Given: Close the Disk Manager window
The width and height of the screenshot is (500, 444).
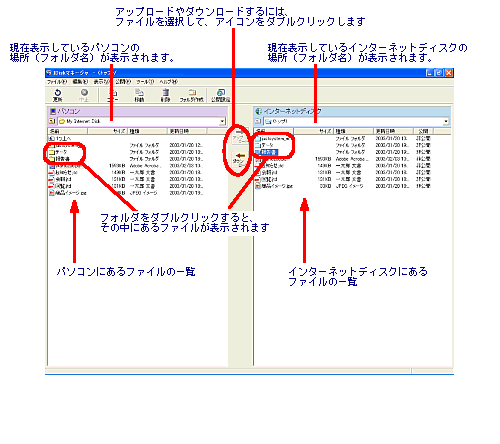Looking at the screenshot, I should coord(449,73).
